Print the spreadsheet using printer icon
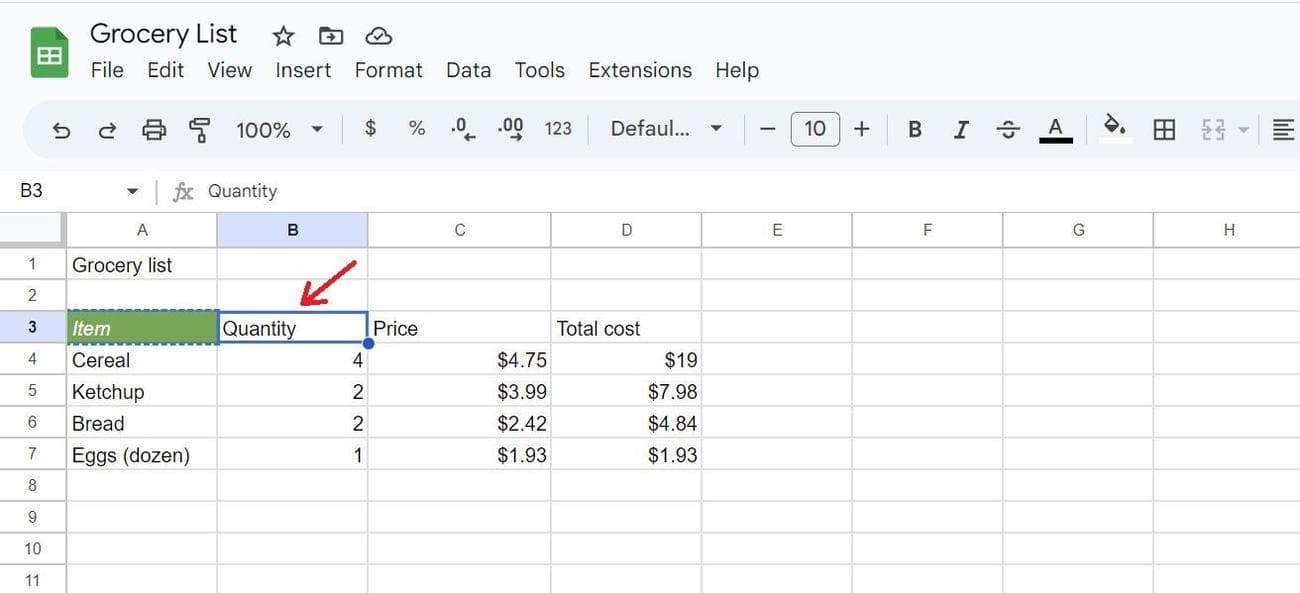Screen dimensions: 1300x593 pos(154,129)
